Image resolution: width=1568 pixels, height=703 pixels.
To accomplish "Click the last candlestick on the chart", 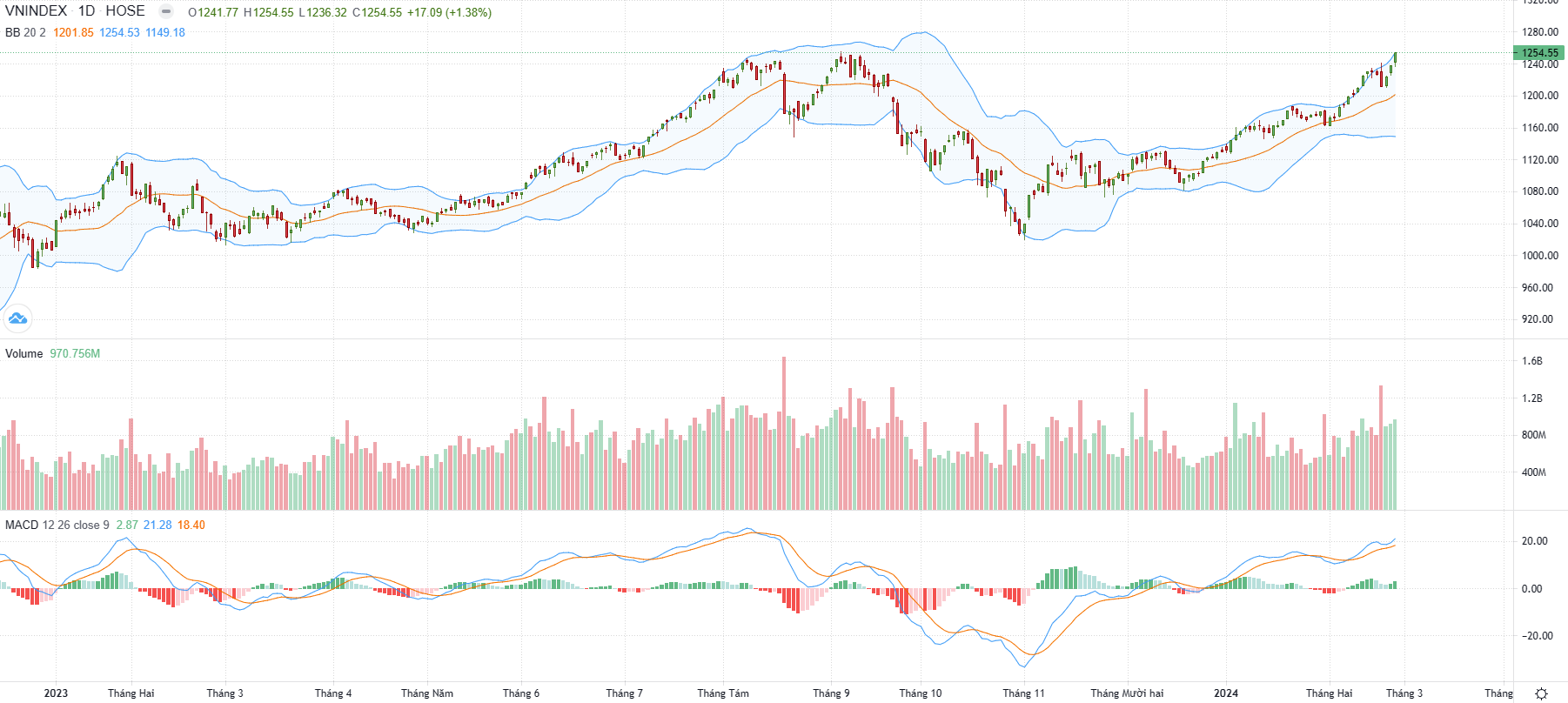I will pyautogui.click(x=1395, y=59).
